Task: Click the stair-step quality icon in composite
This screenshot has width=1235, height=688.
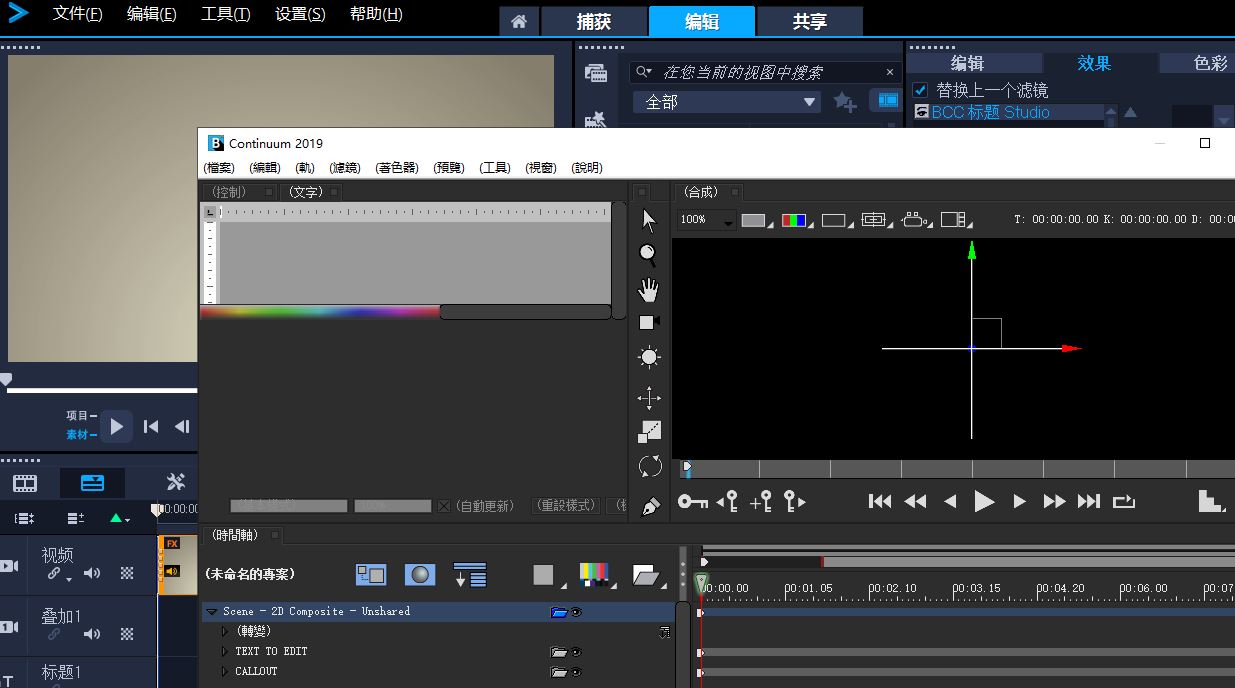Action: [1211, 501]
